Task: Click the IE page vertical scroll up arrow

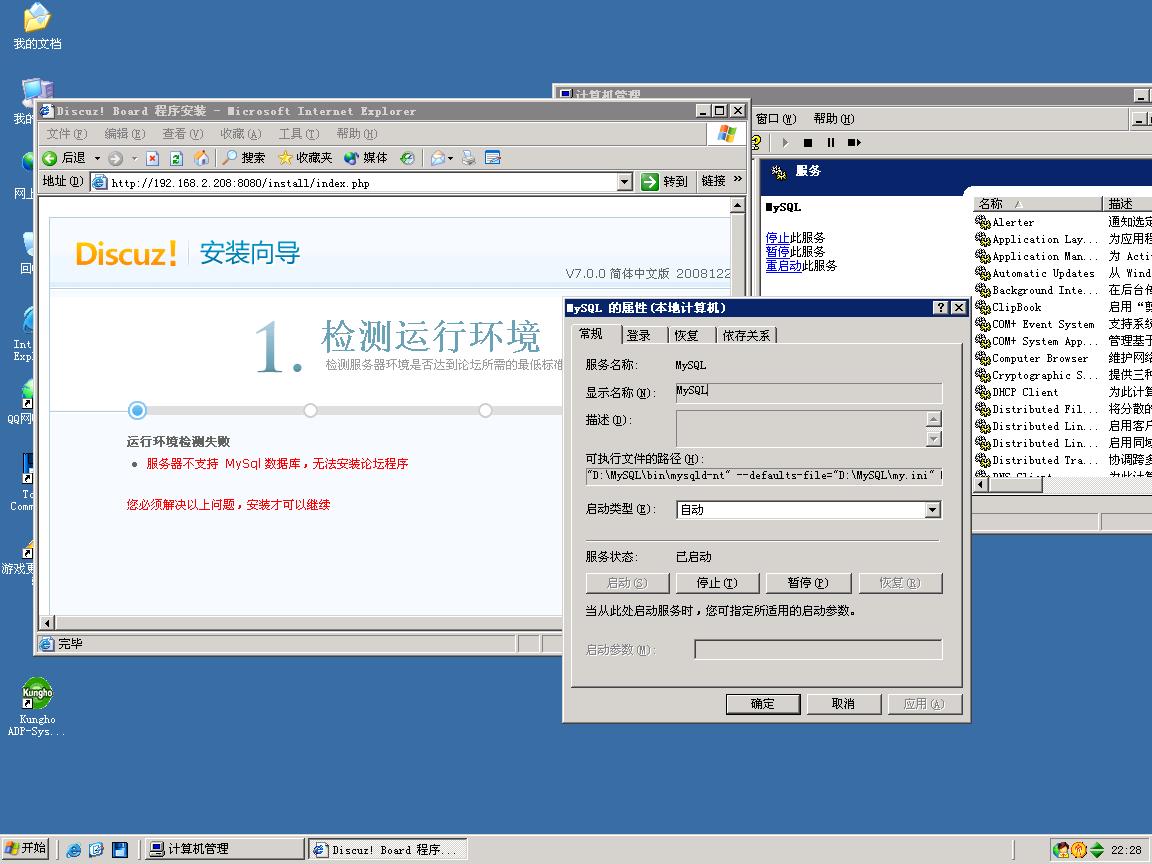Action: click(x=738, y=206)
